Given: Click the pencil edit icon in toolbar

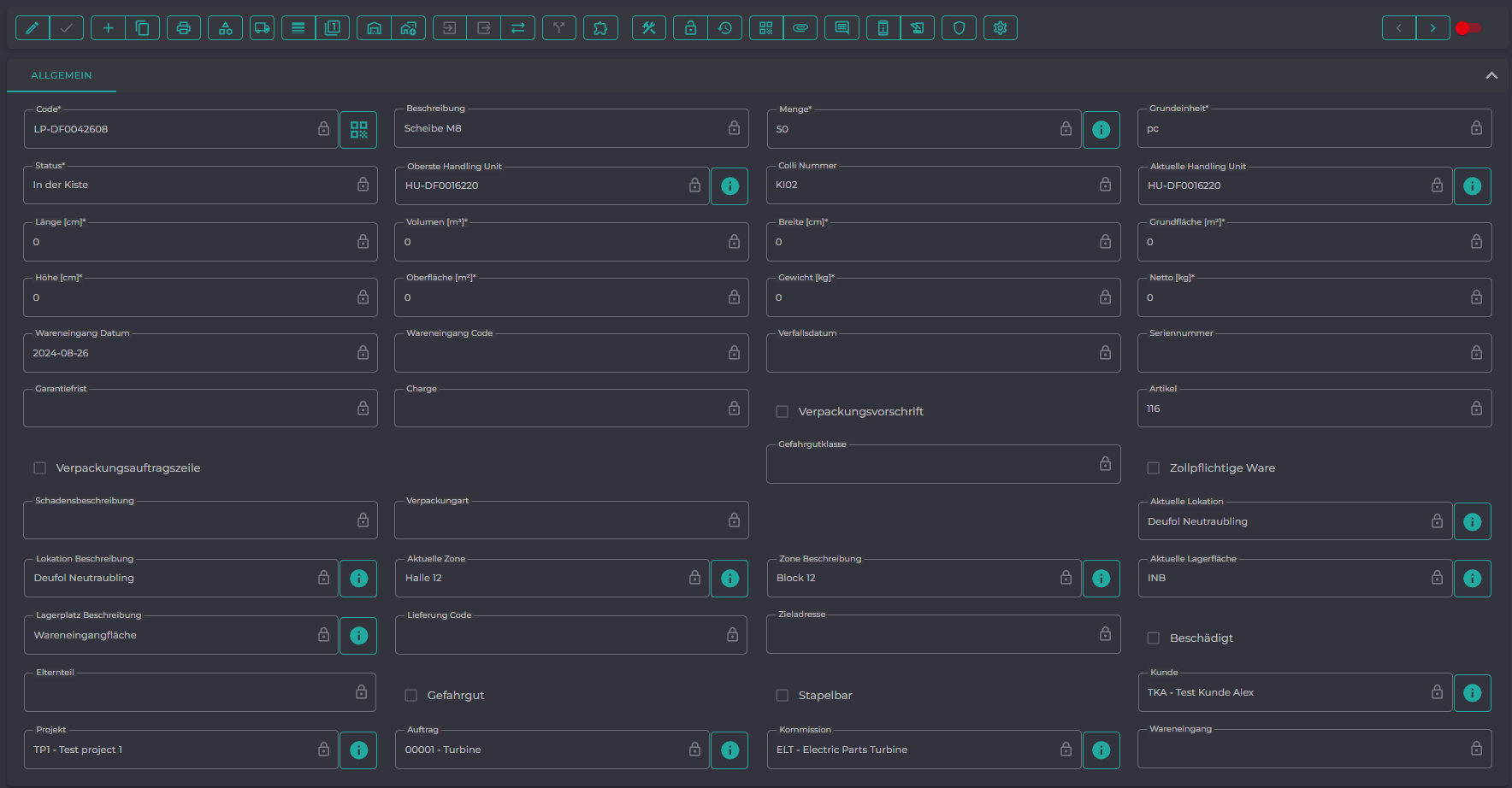Looking at the screenshot, I should [x=32, y=28].
